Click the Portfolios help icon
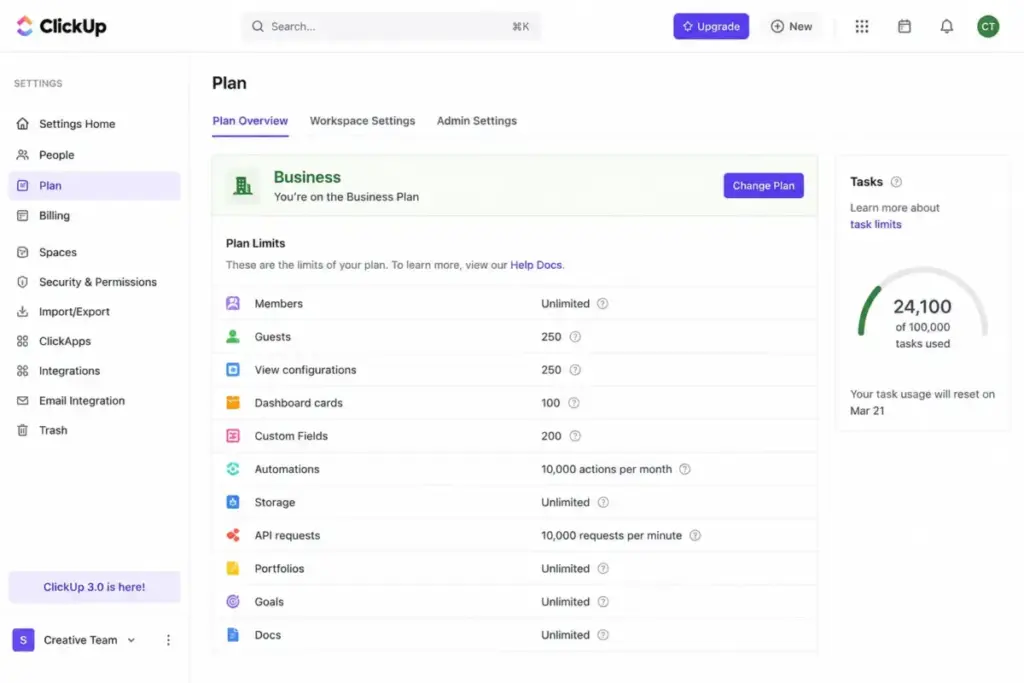This screenshot has width=1024, height=683. coord(603,569)
